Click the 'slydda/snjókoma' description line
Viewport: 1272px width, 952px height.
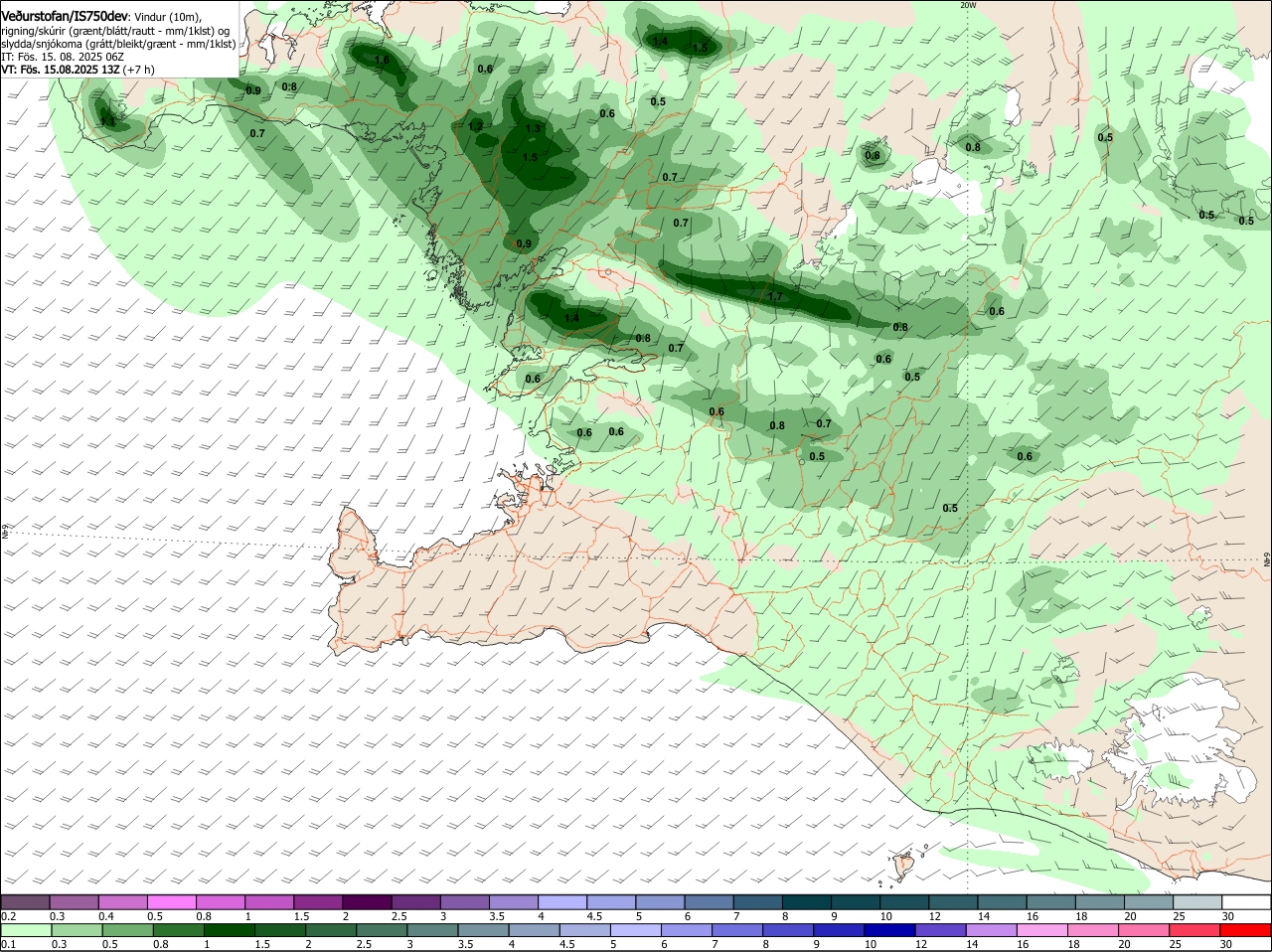click(x=118, y=44)
